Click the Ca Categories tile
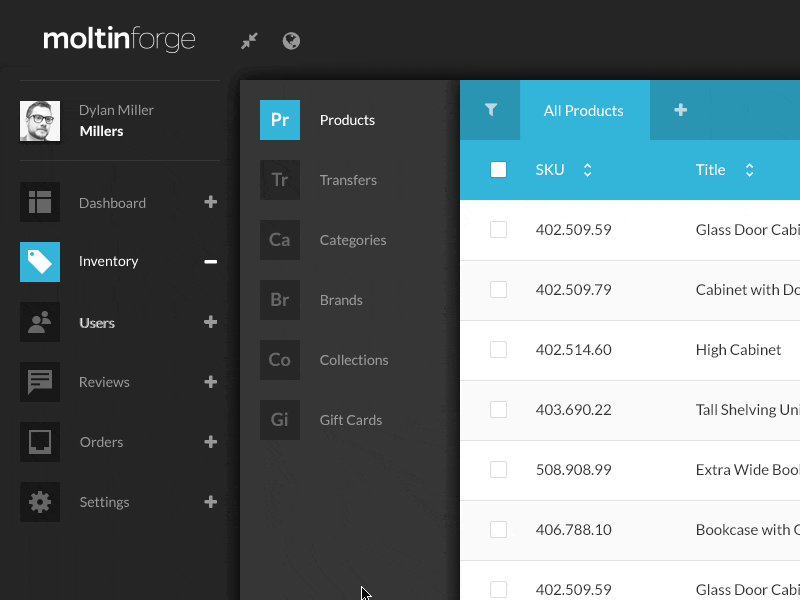This screenshot has width=800, height=600. (x=280, y=240)
